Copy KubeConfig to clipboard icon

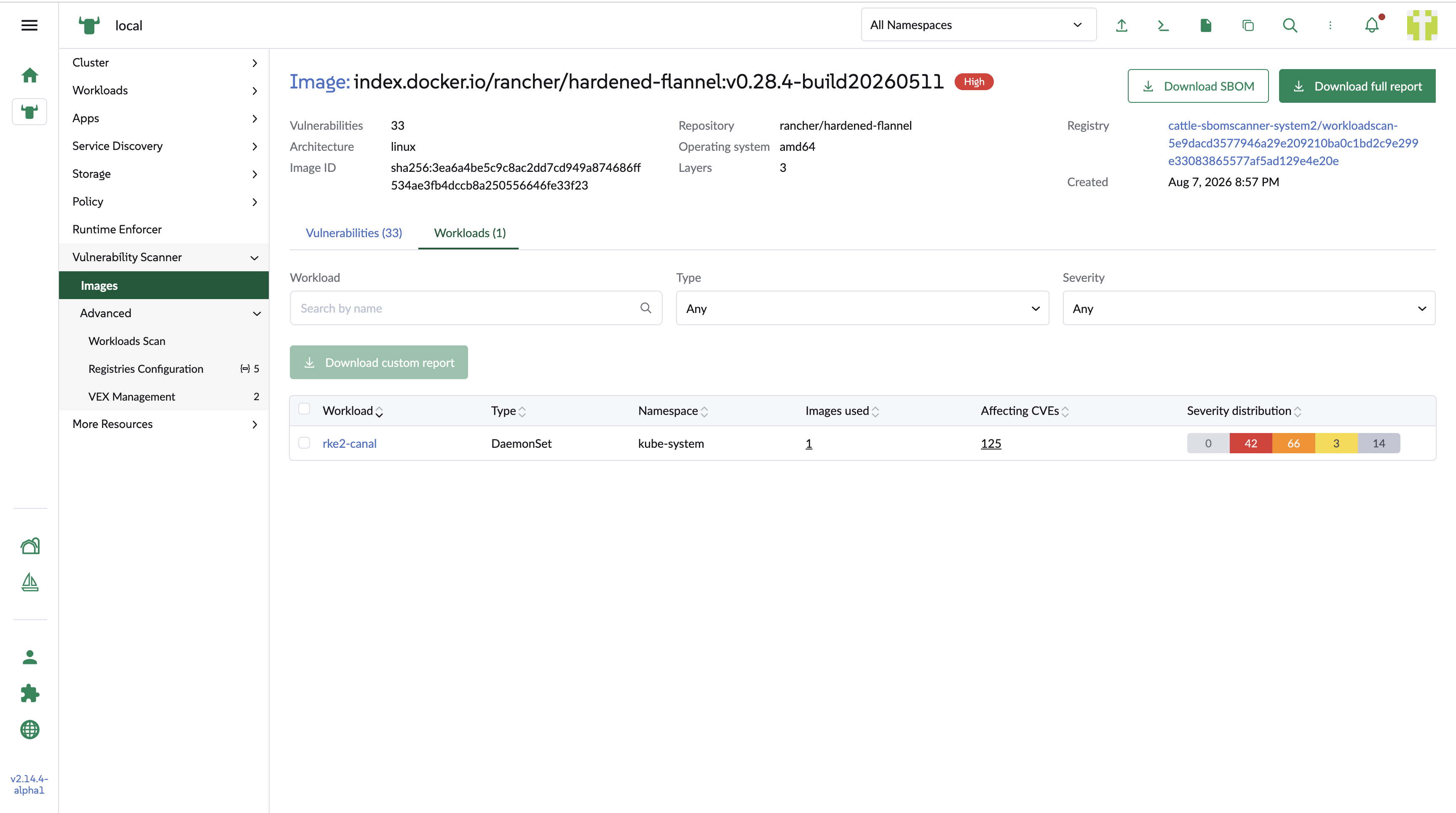click(1248, 25)
